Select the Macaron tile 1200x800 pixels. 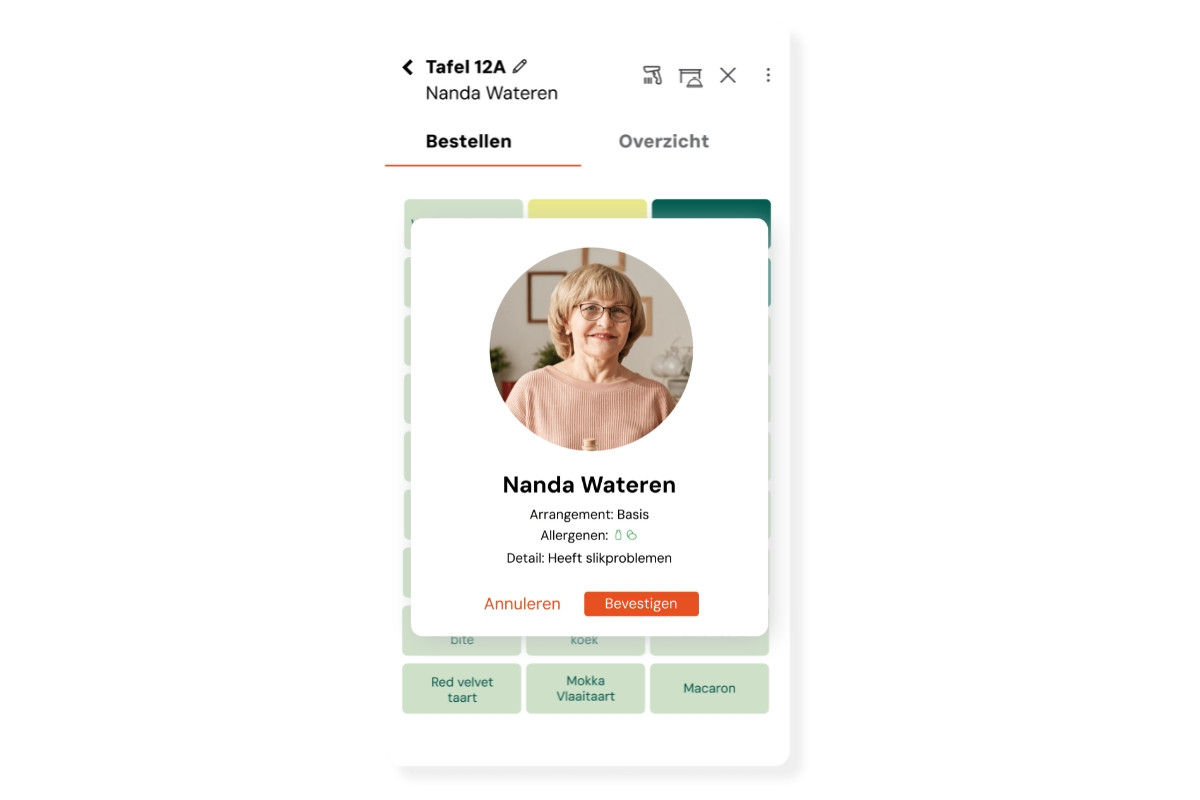[x=710, y=689]
